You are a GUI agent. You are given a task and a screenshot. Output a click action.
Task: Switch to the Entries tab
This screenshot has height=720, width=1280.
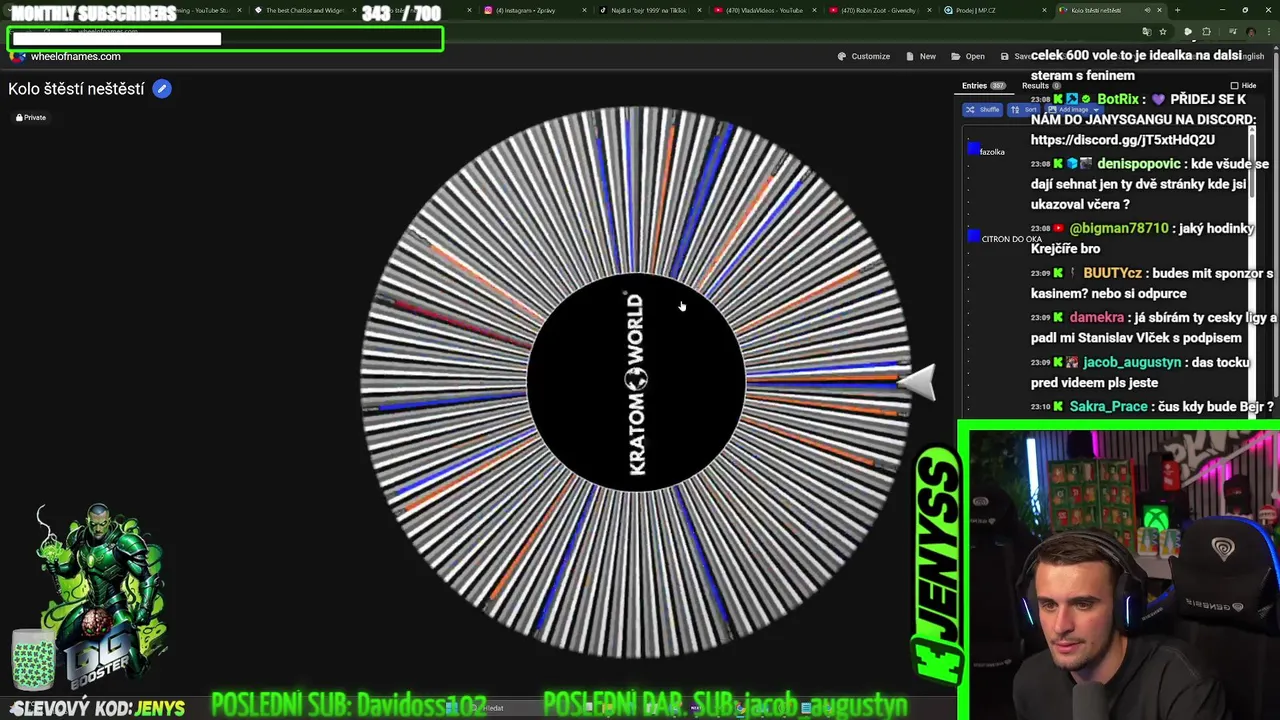(x=983, y=86)
